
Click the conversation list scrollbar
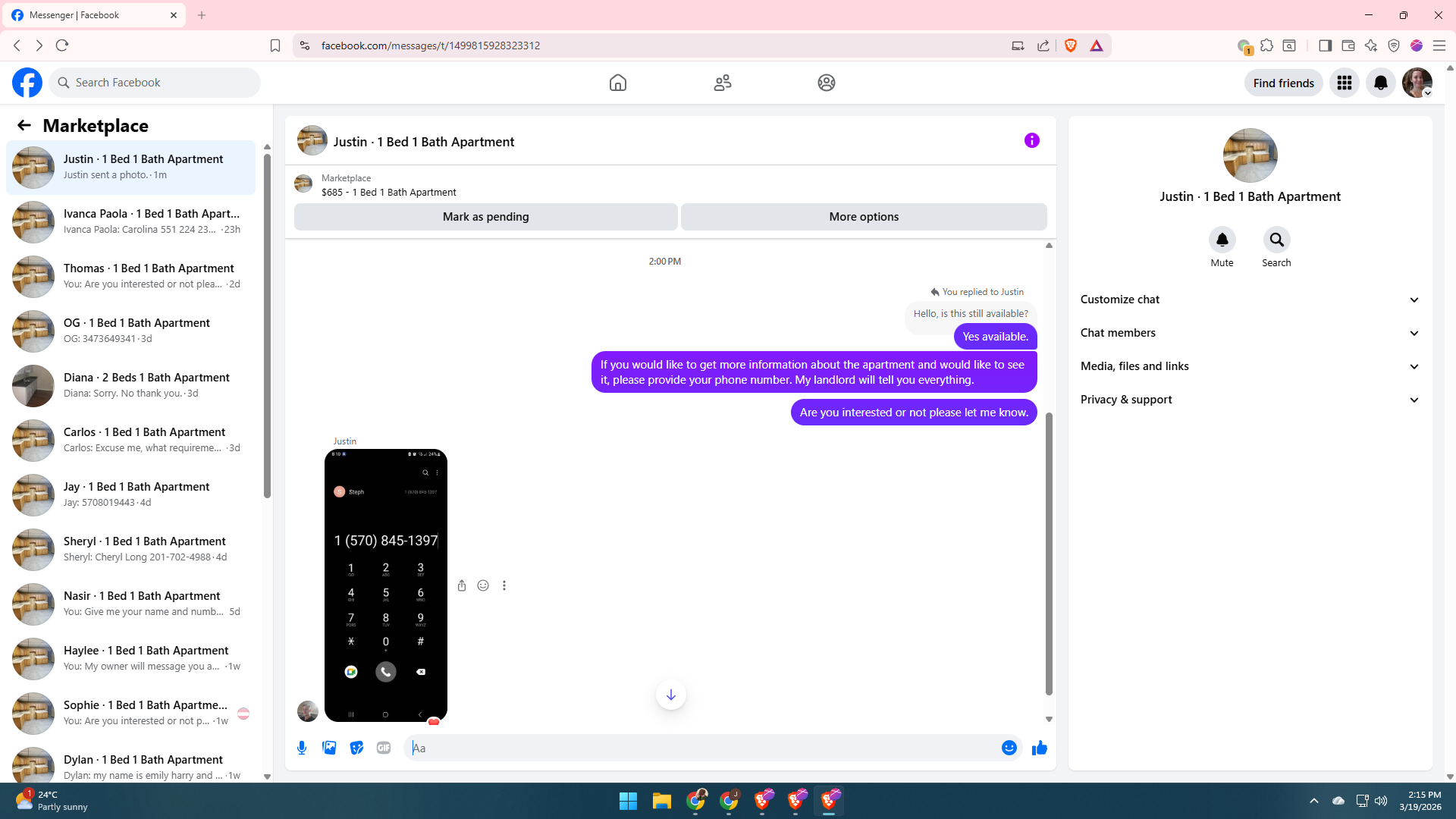(267, 326)
